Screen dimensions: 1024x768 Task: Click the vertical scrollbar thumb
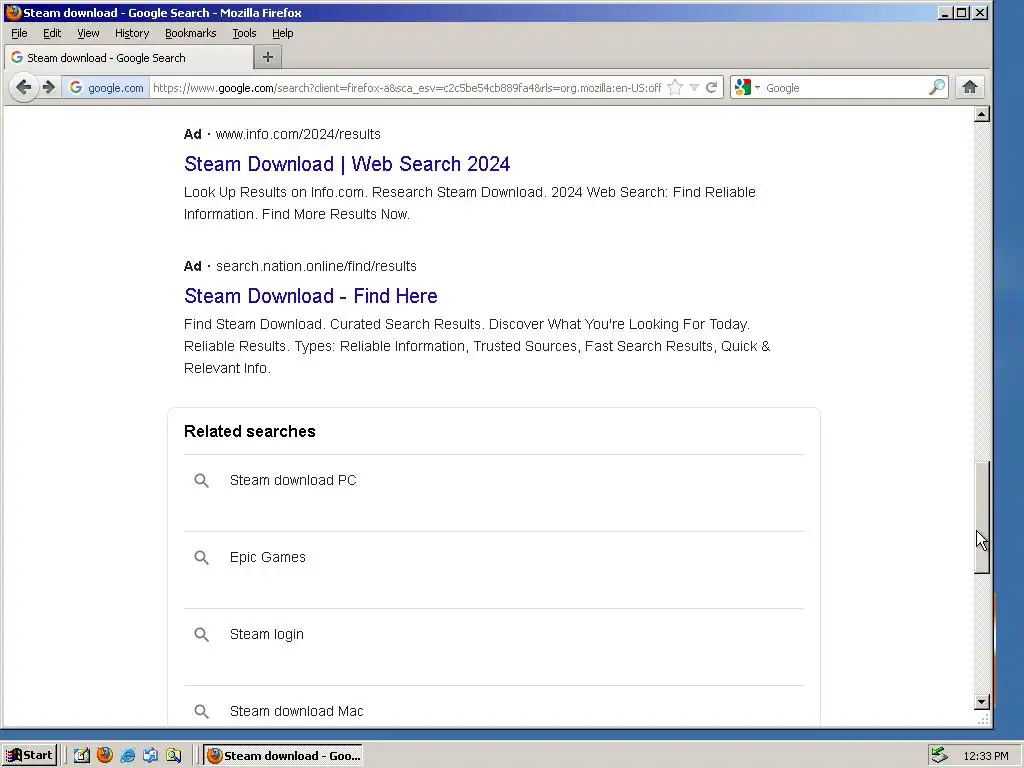point(982,517)
